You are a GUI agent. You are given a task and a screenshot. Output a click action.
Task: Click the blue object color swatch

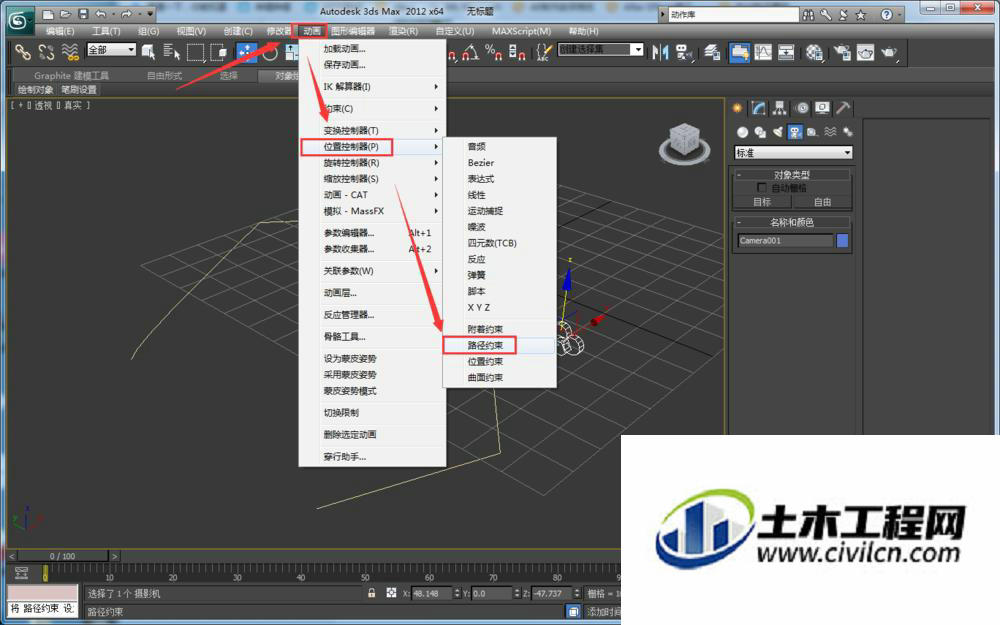pos(842,240)
